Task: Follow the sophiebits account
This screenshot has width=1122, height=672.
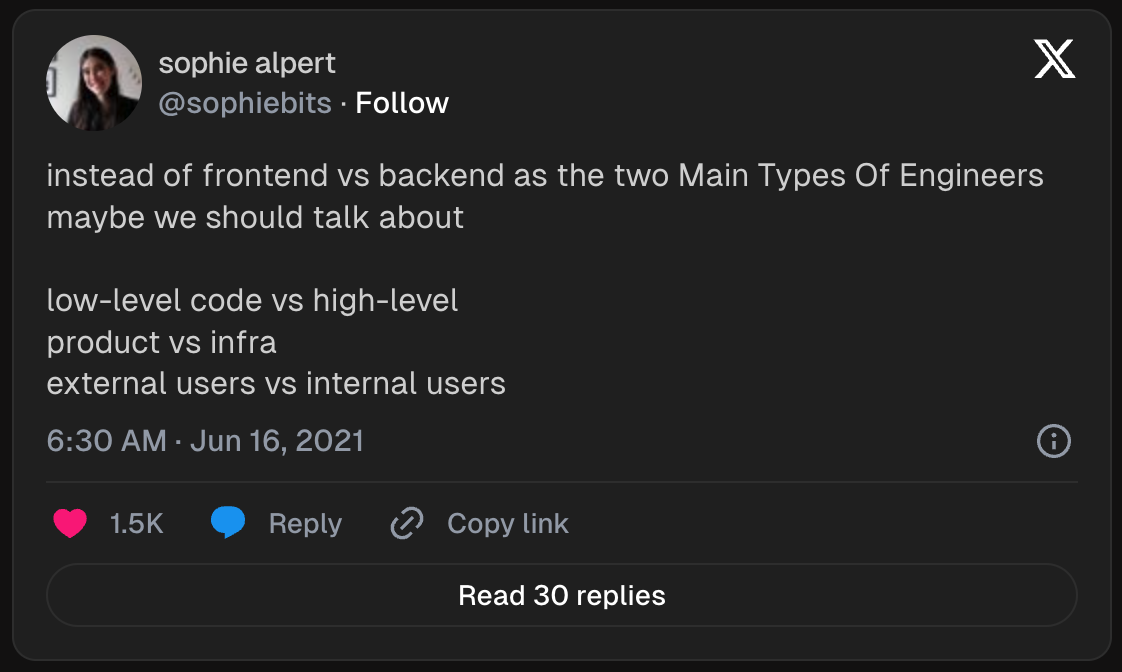Action: pyautogui.click(x=402, y=103)
